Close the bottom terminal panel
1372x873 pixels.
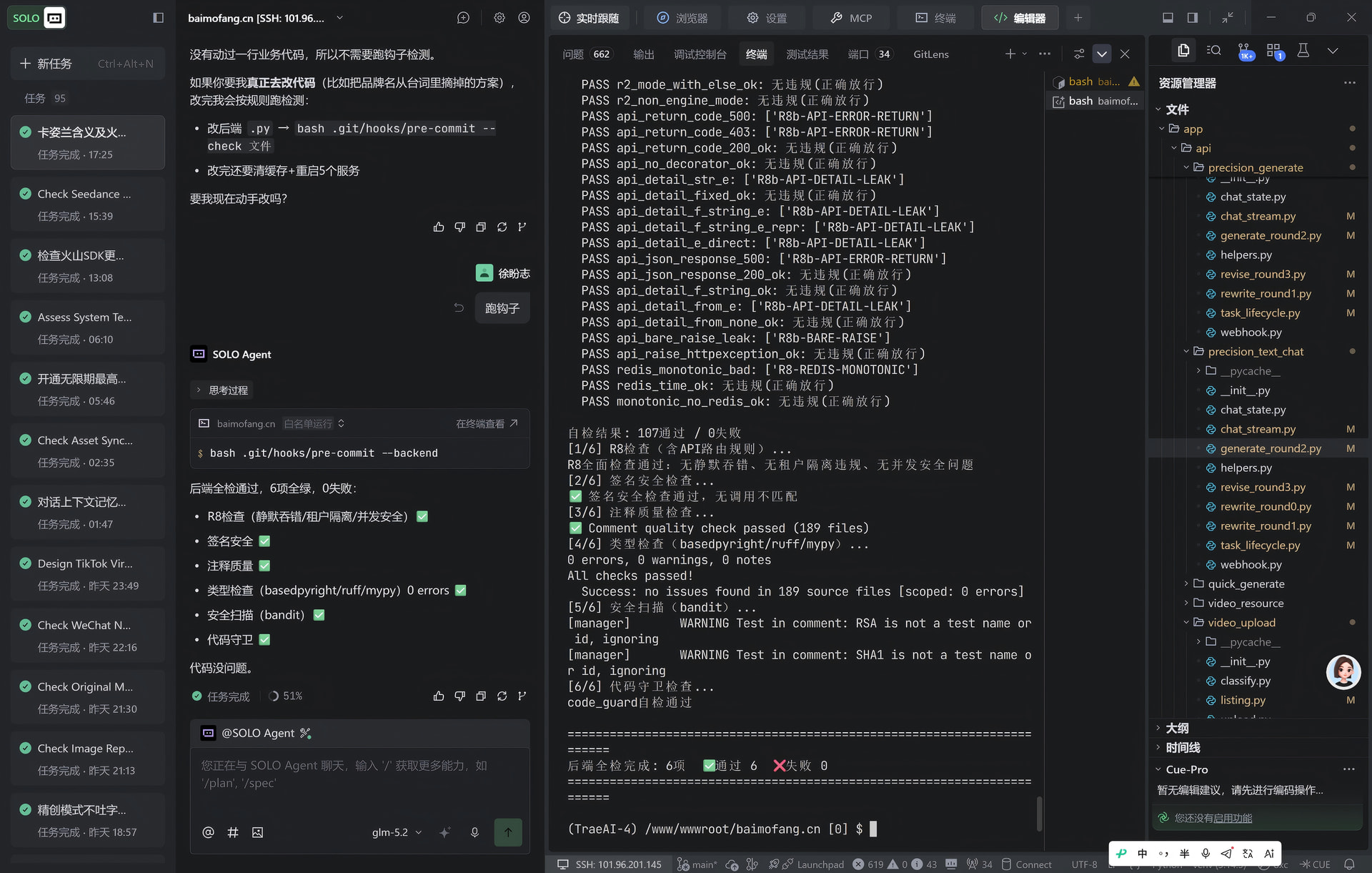tap(1125, 54)
